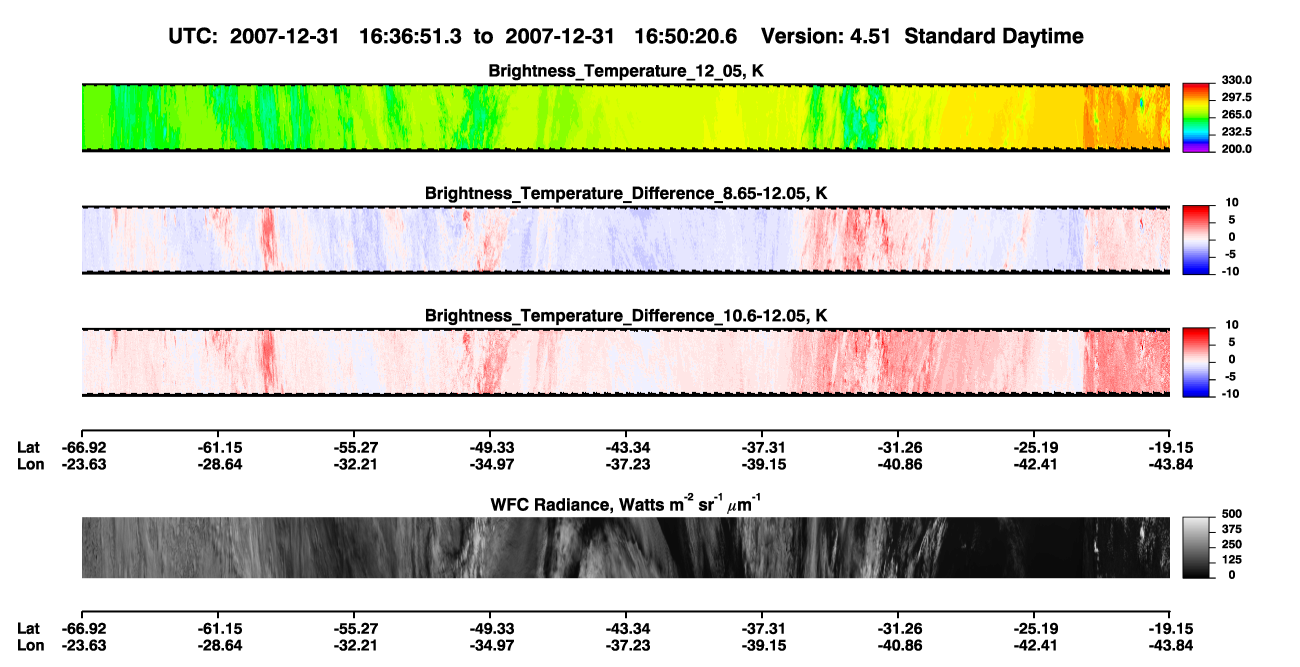Click the Lon axis label under 10.6-12.05 panel
Screen dimensions: 1300x667
(x=30, y=463)
